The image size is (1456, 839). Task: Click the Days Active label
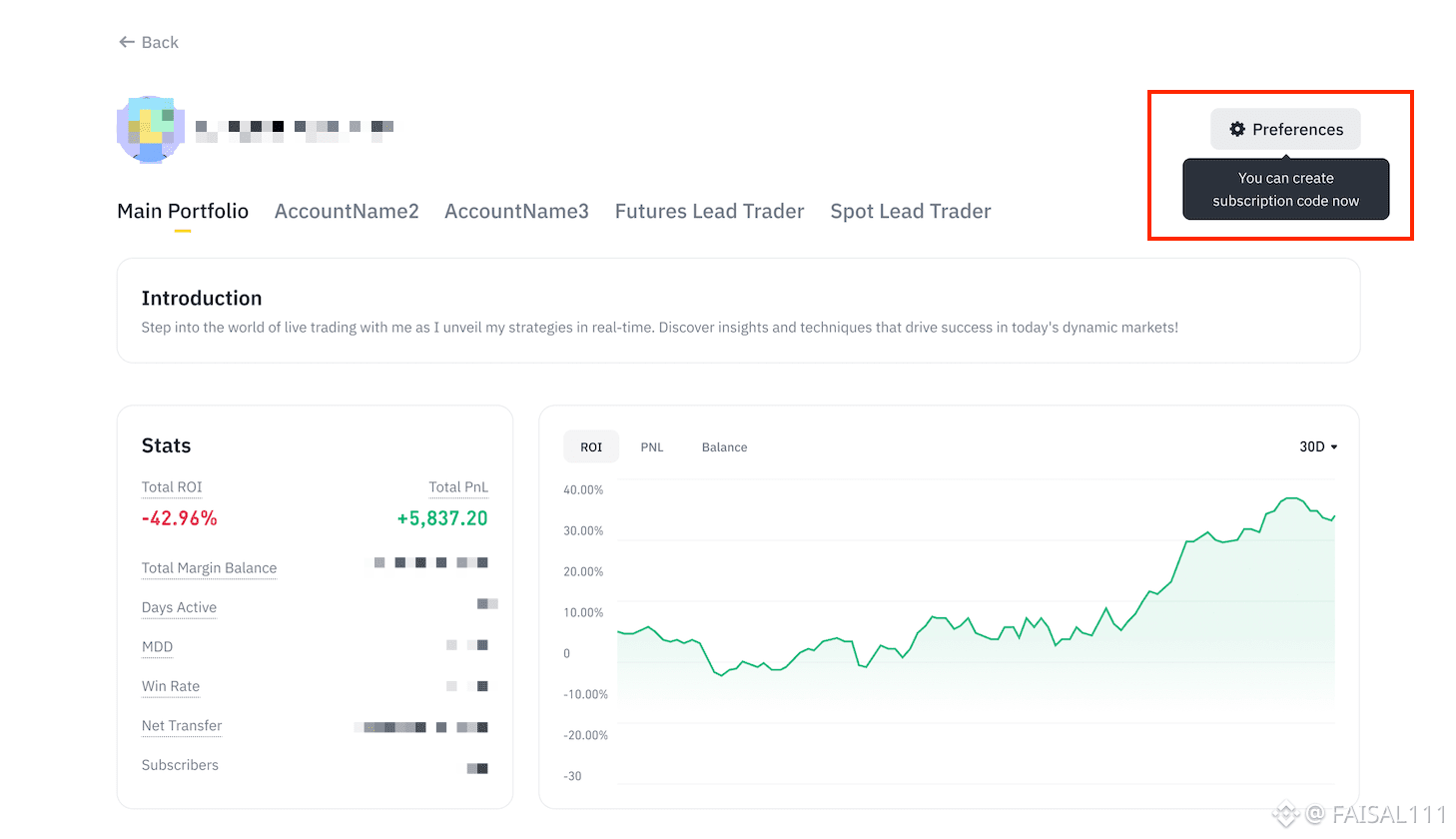coord(179,607)
